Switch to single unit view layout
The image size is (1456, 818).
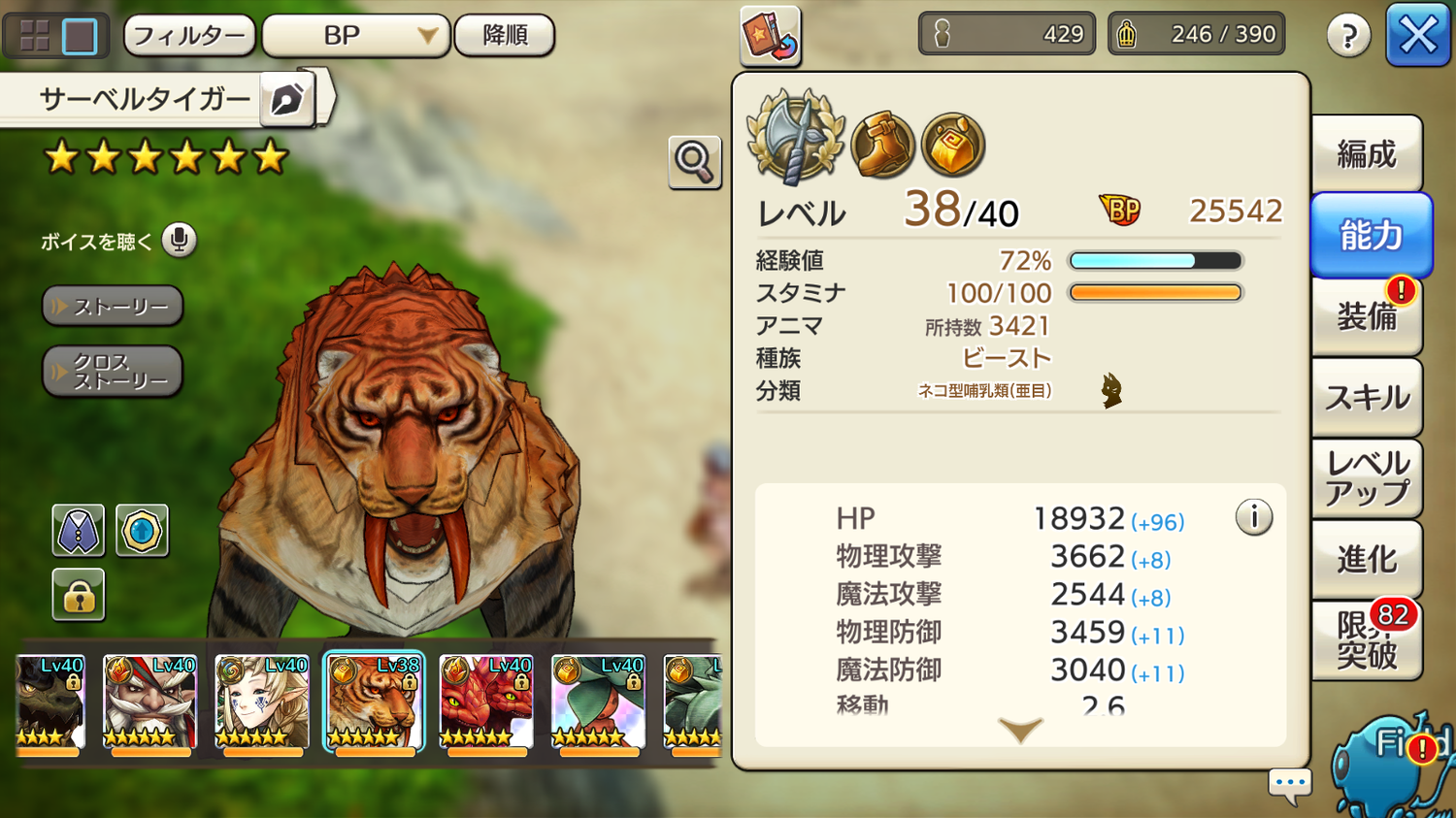pos(80,36)
